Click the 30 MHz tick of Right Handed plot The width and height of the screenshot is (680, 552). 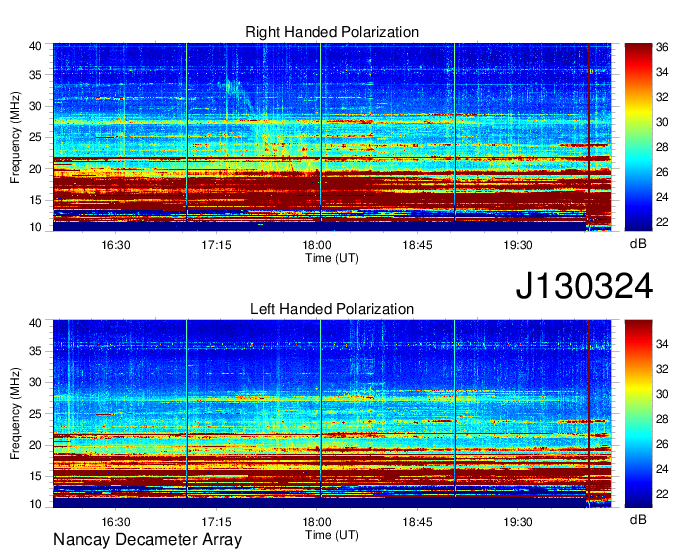(35, 106)
